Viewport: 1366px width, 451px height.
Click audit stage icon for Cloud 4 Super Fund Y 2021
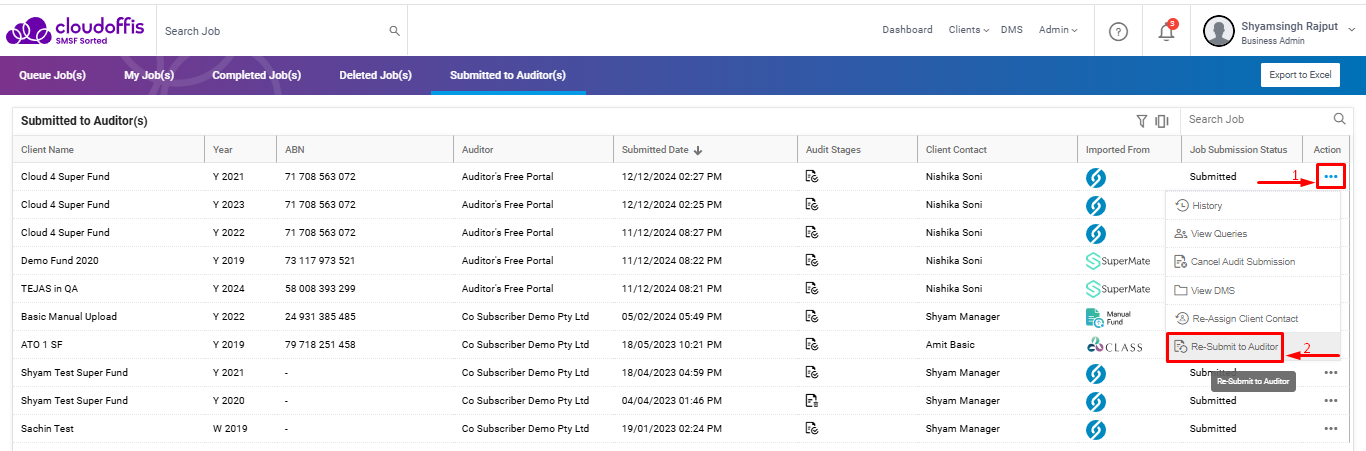coord(812,177)
